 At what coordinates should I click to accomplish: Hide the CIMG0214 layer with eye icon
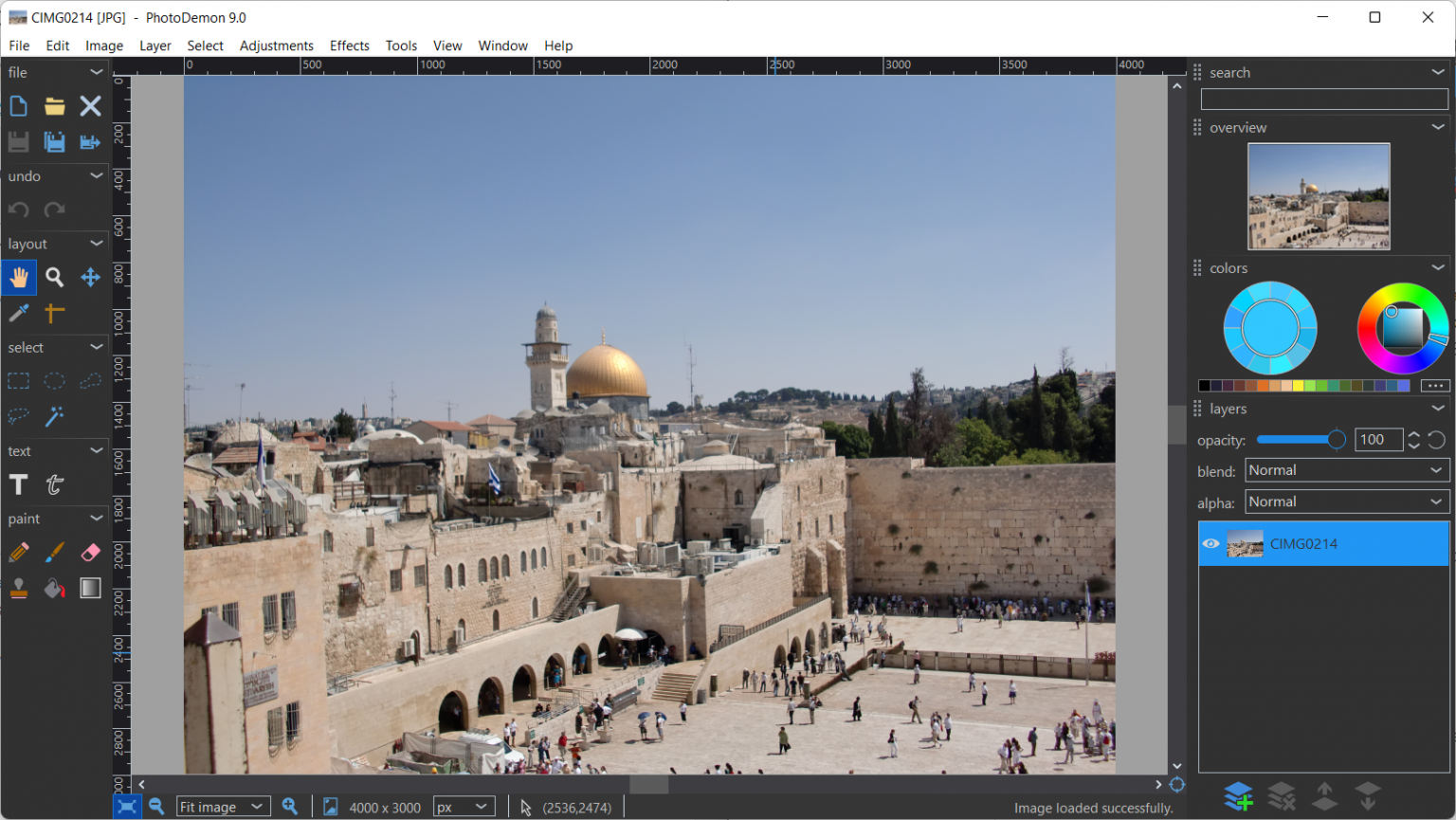pos(1210,544)
